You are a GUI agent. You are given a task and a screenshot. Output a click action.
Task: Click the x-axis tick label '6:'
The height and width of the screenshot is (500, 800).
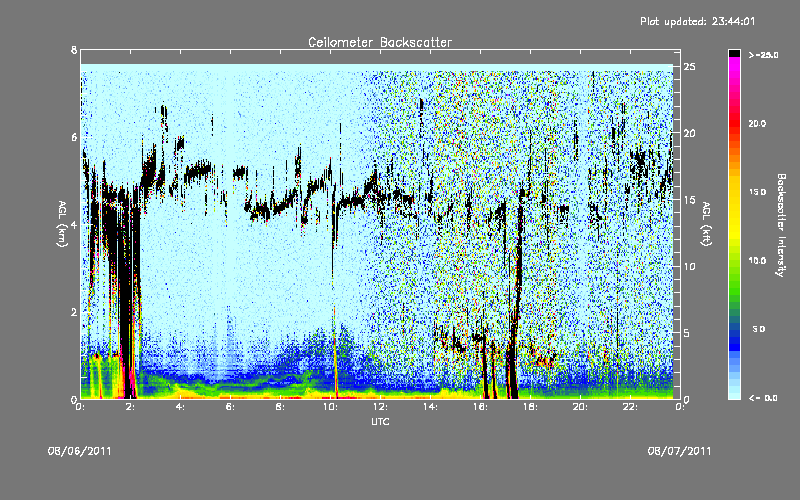[231, 407]
